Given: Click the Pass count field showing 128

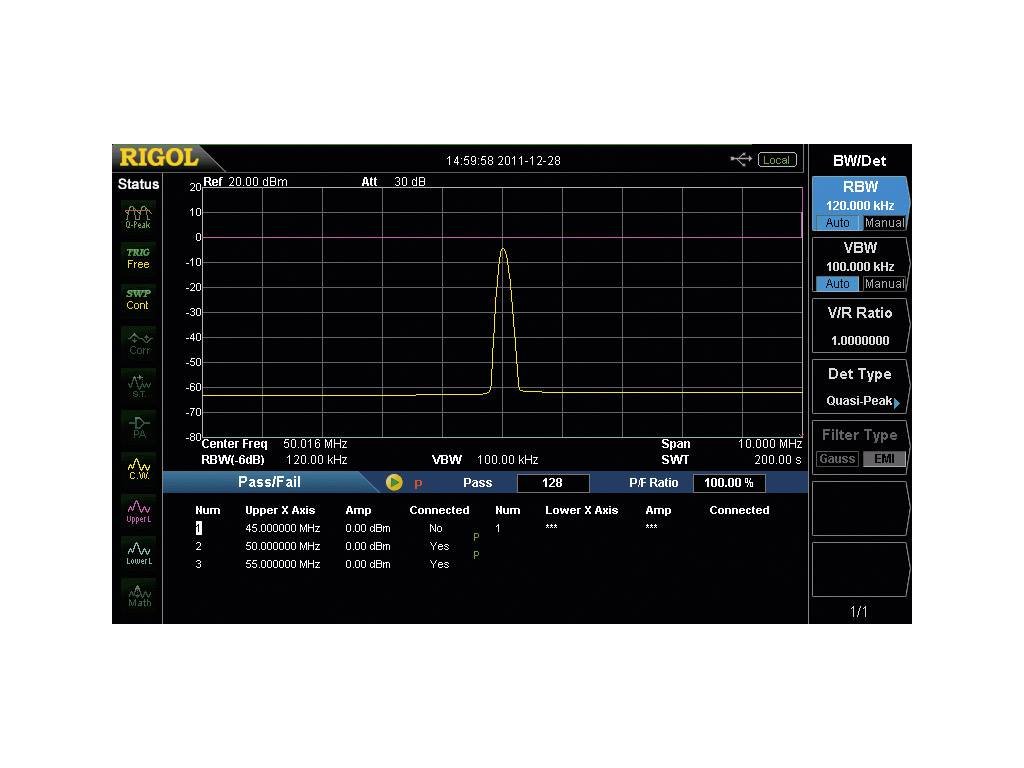Looking at the screenshot, I should click(x=553, y=483).
